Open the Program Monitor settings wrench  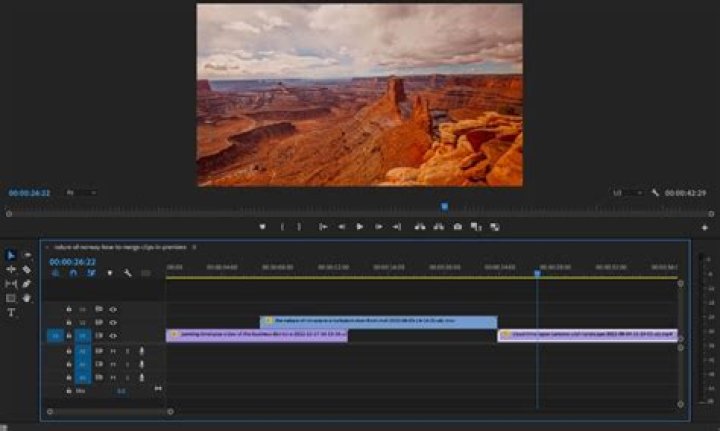[x=655, y=192]
